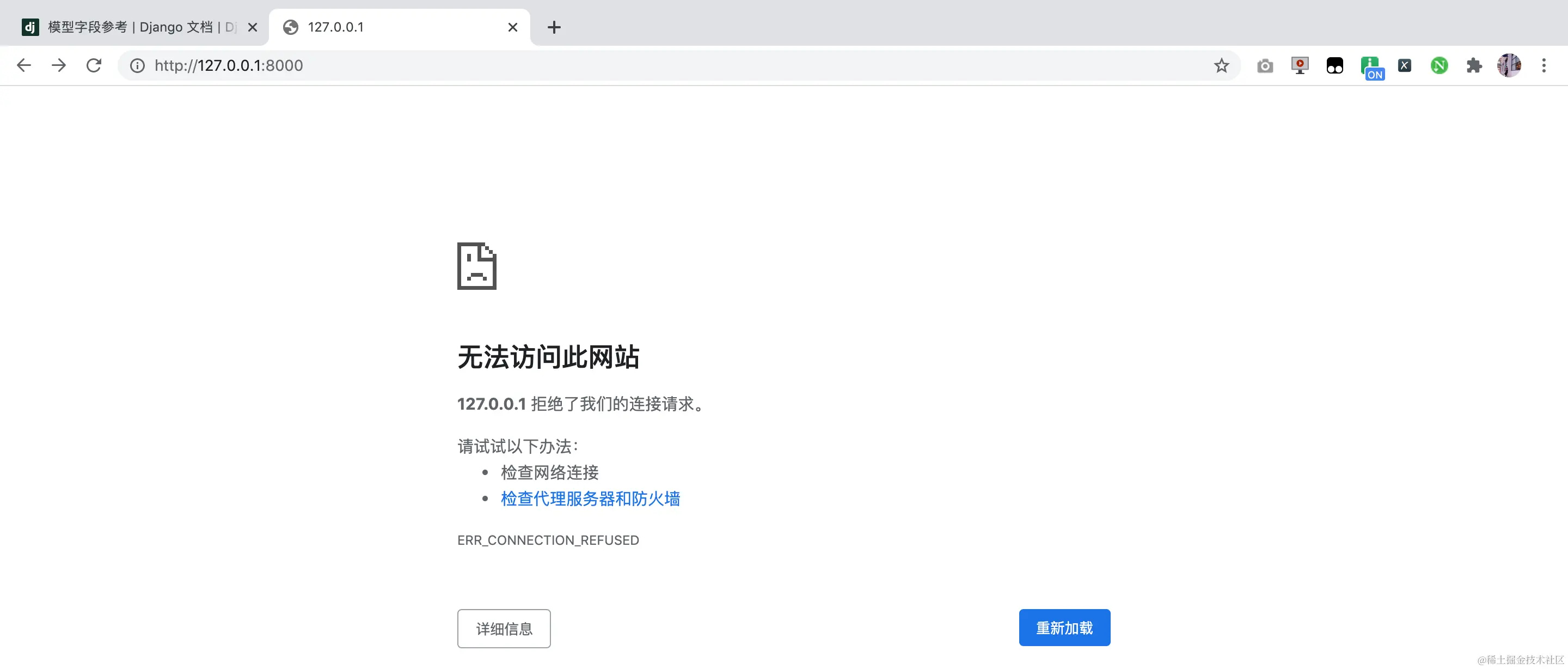Image resolution: width=1568 pixels, height=669 pixels.
Task: Open the screen recorder extension icon
Action: point(1300,65)
